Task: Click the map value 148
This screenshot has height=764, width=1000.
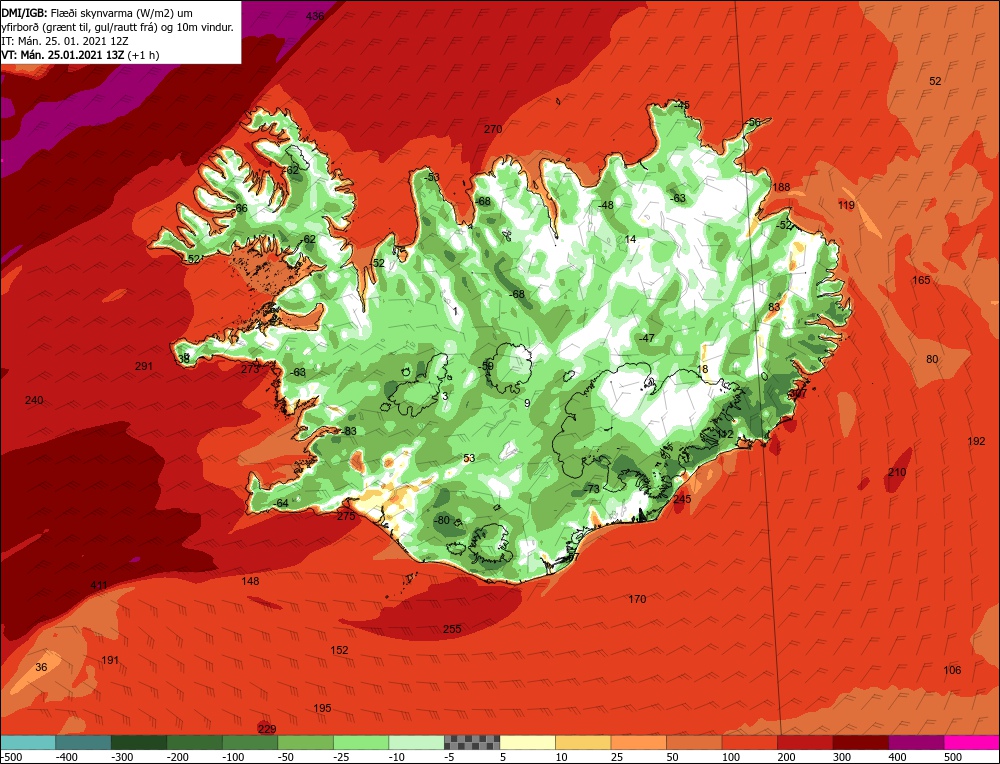Action: click(x=251, y=581)
